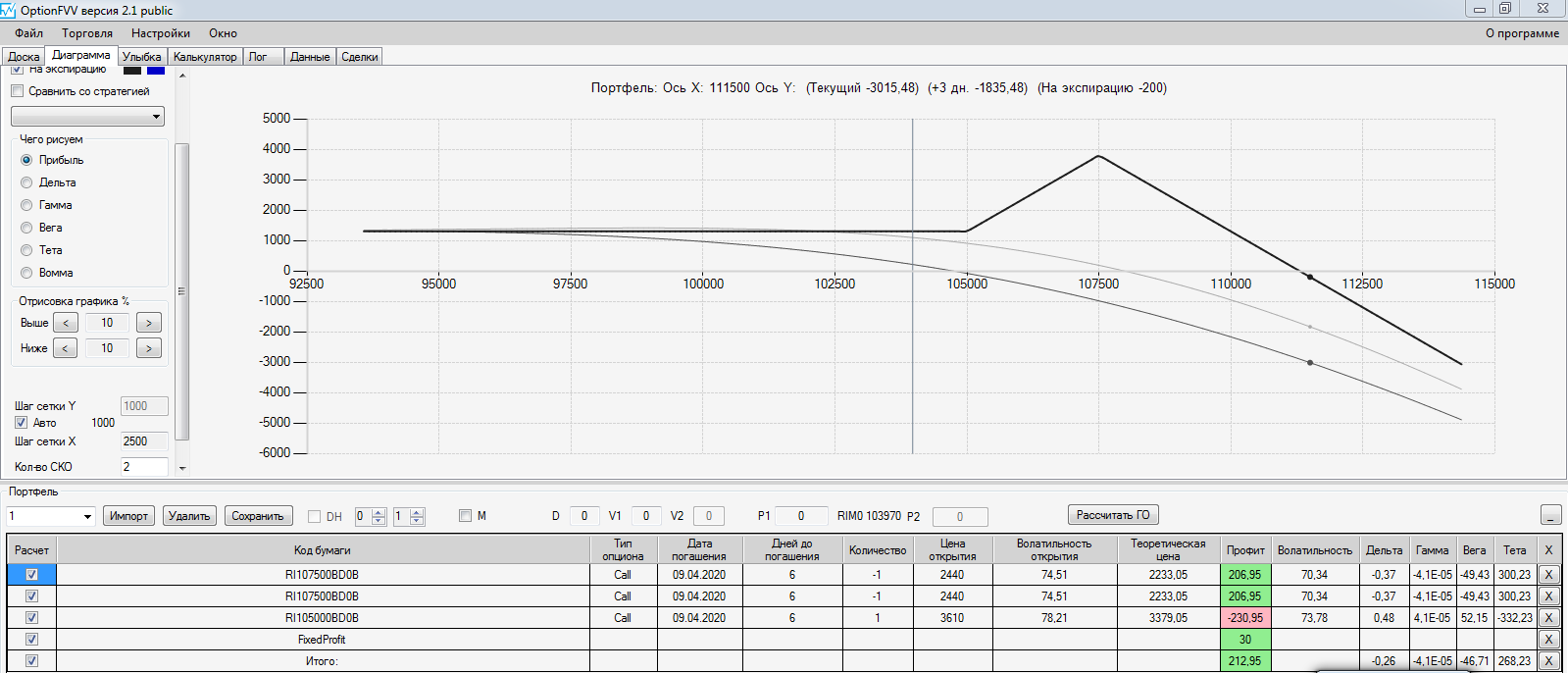Image resolution: width=1568 pixels, height=673 pixels.
Task: Select the Тета radio button
Action: click(x=26, y=250)
